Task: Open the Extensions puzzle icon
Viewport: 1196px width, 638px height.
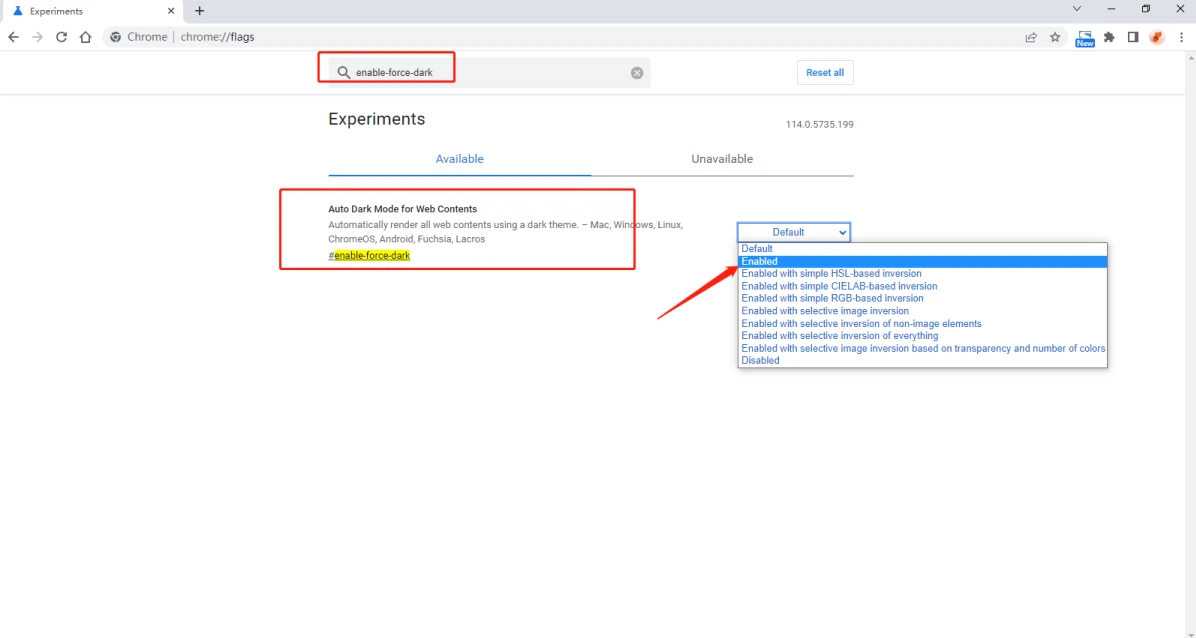Action: point(1109,37)
